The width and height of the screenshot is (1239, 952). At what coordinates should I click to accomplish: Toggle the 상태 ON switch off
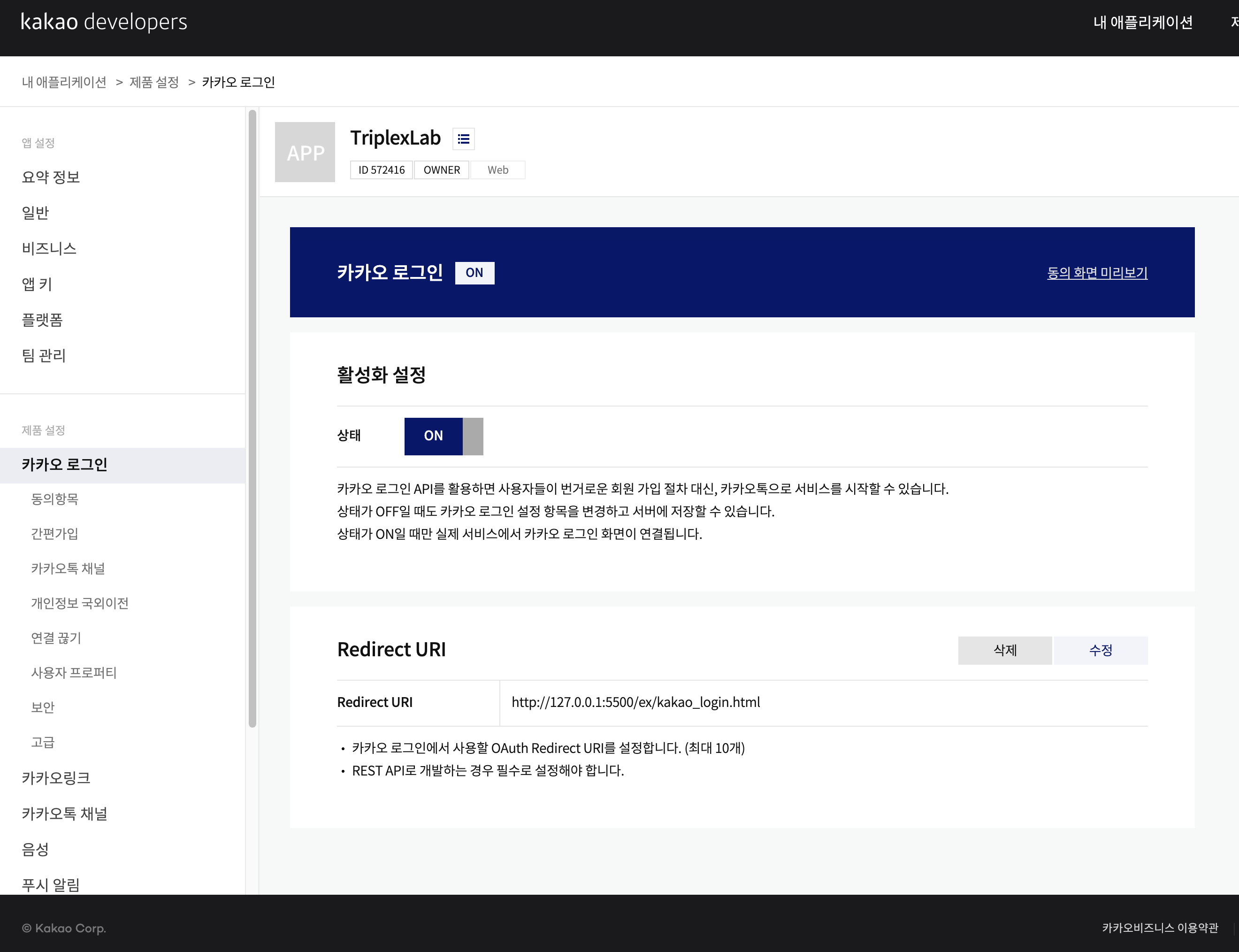tap(444, 436)
